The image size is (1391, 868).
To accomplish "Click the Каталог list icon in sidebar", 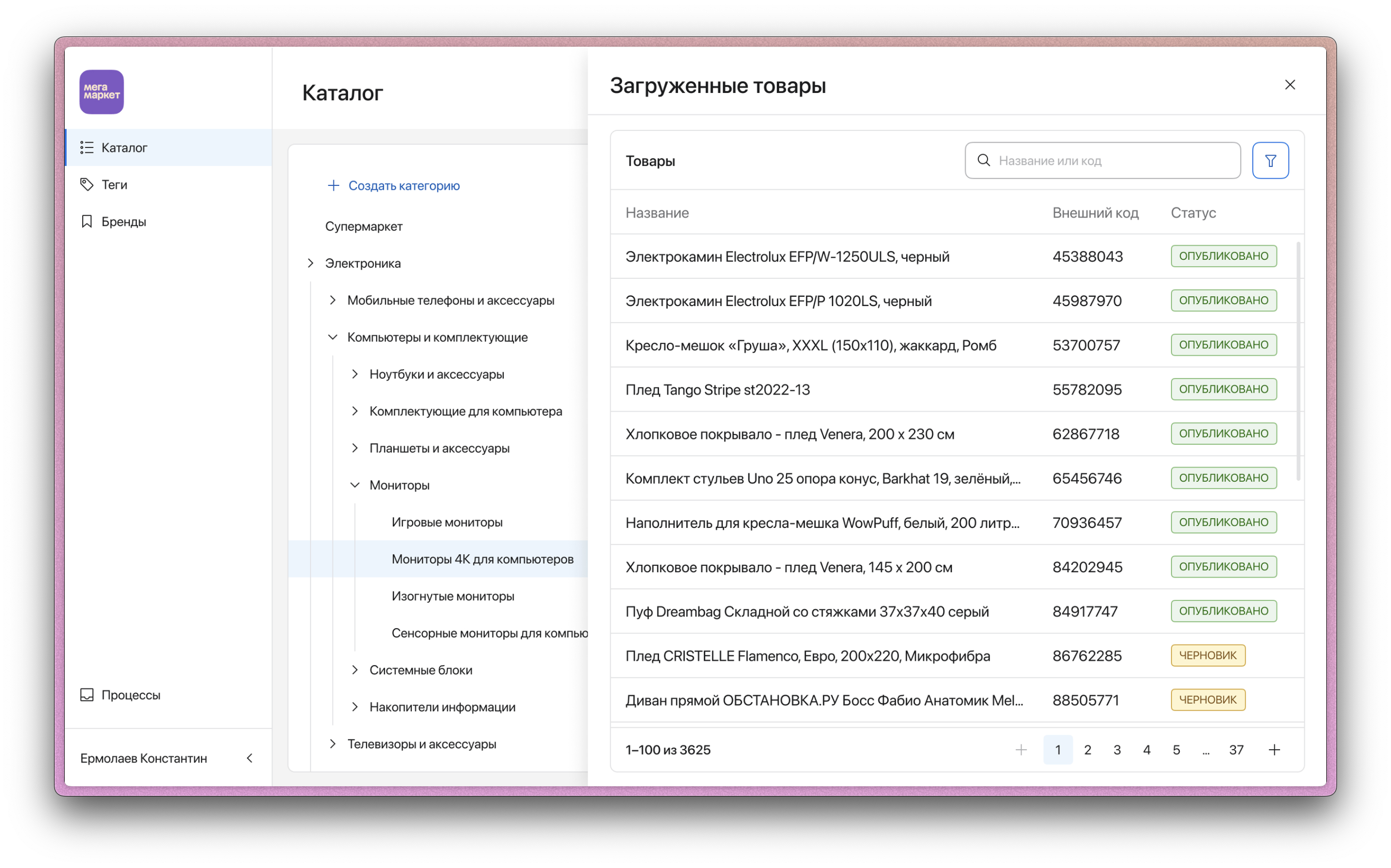I will (x=87, y=147).
